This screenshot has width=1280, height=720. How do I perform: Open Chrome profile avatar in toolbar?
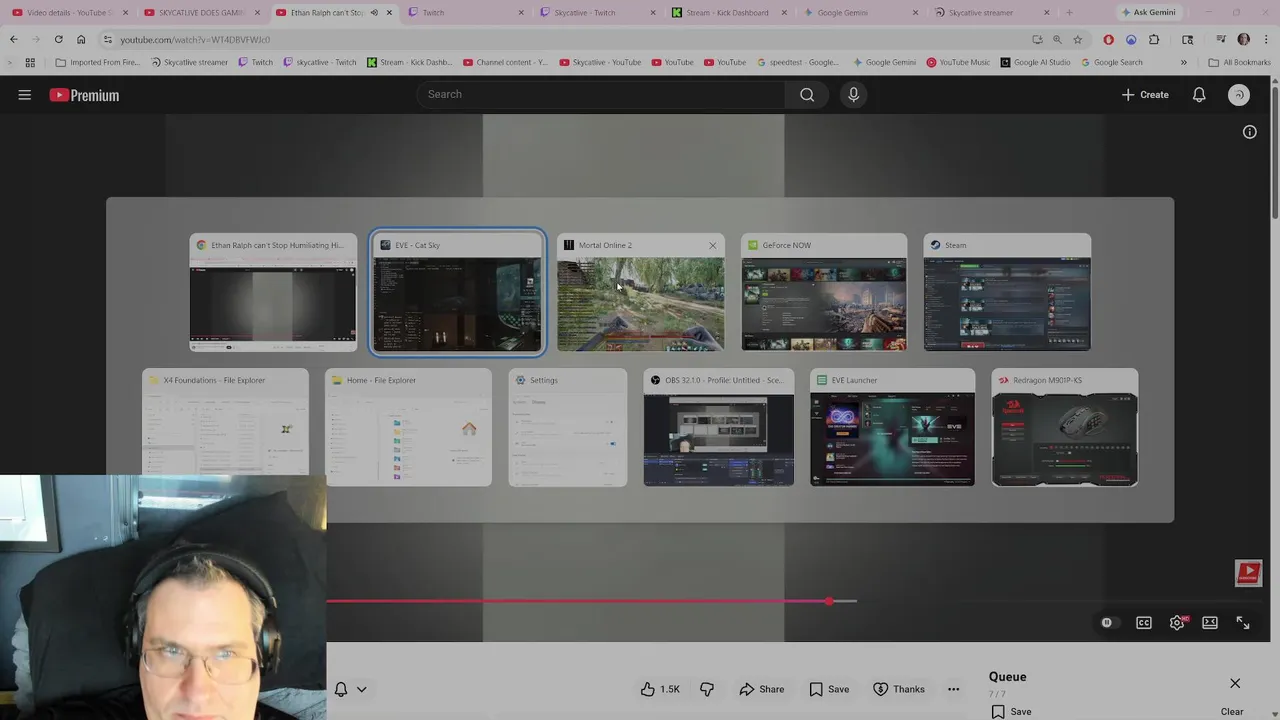pyautogui.click(x=1243, y=39)
